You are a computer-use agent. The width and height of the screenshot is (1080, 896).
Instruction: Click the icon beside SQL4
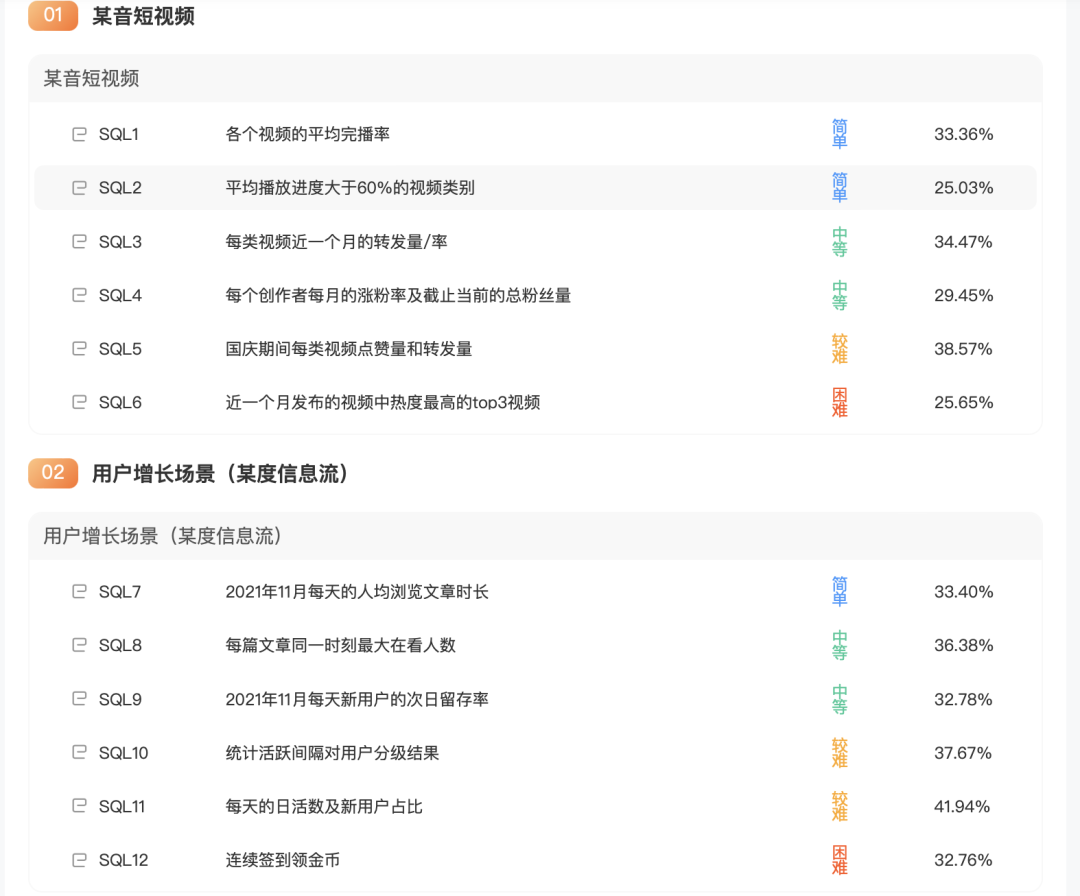79,295
